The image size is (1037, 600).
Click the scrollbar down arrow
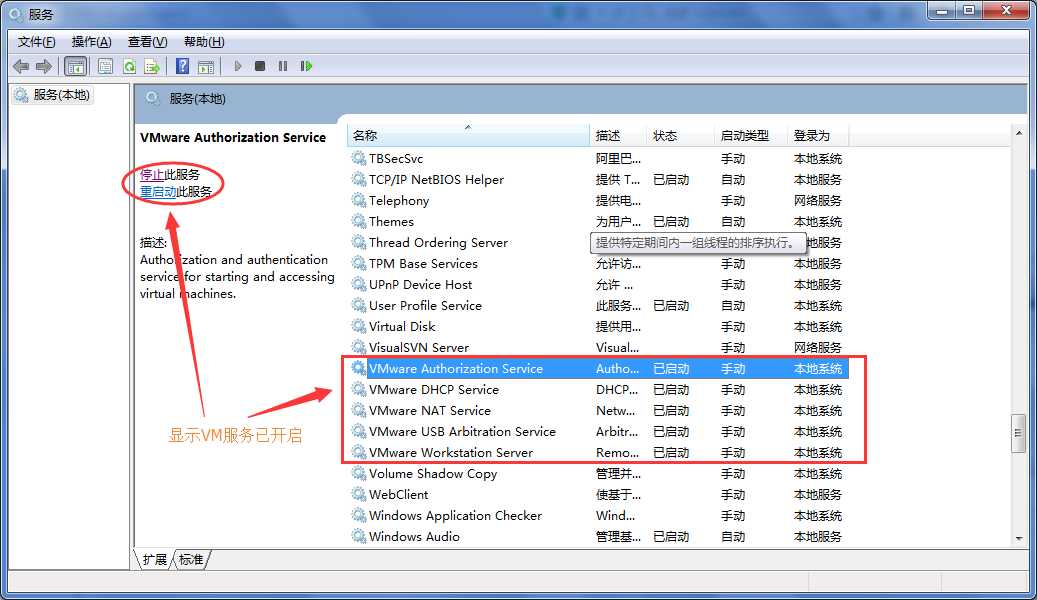[1018, 538]
